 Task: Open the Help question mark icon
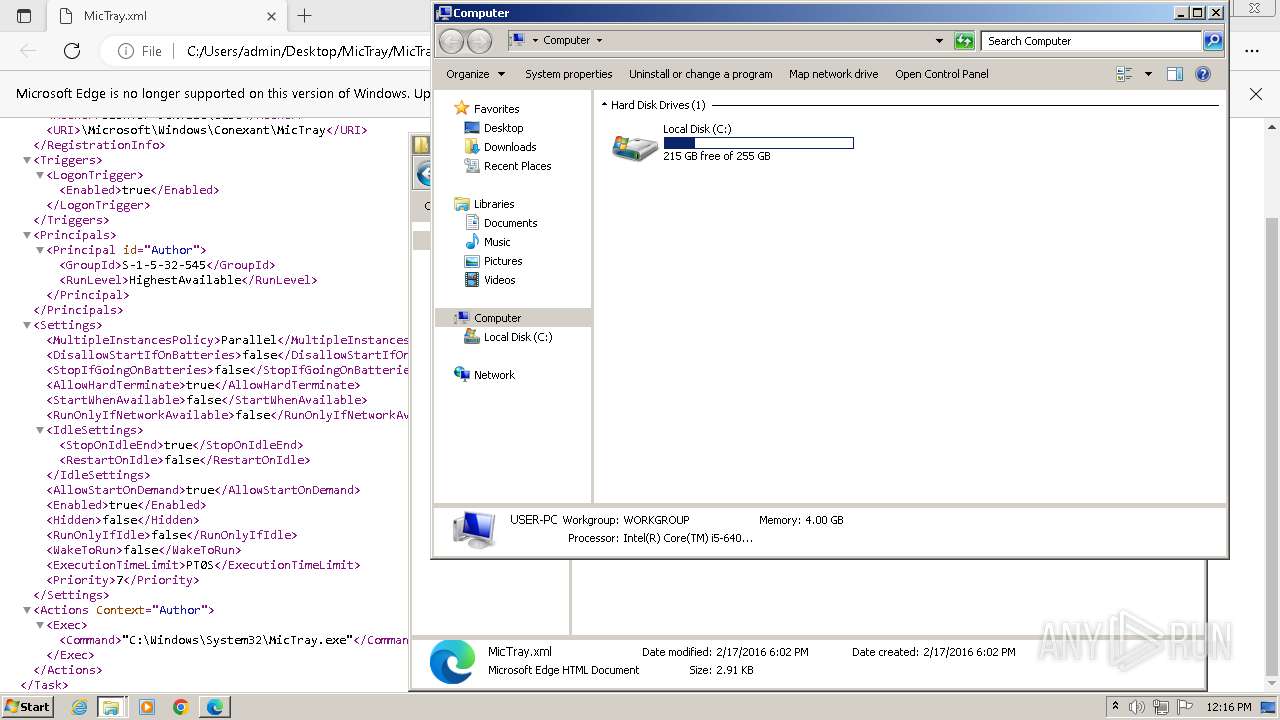[1203, 74]
